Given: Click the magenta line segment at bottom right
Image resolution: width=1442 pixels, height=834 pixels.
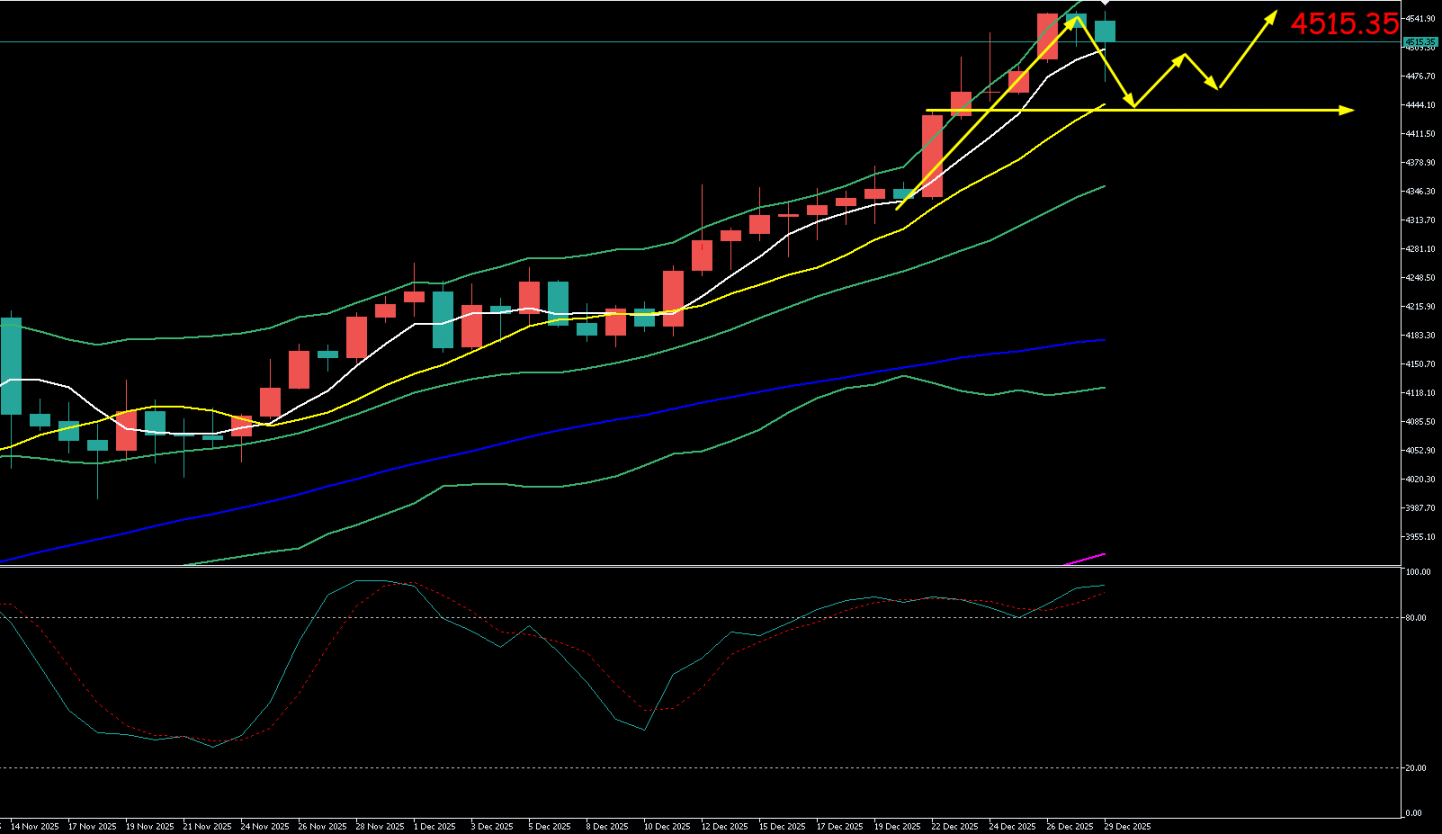Looking at the screenshot, I should (x=1085, y=558).
